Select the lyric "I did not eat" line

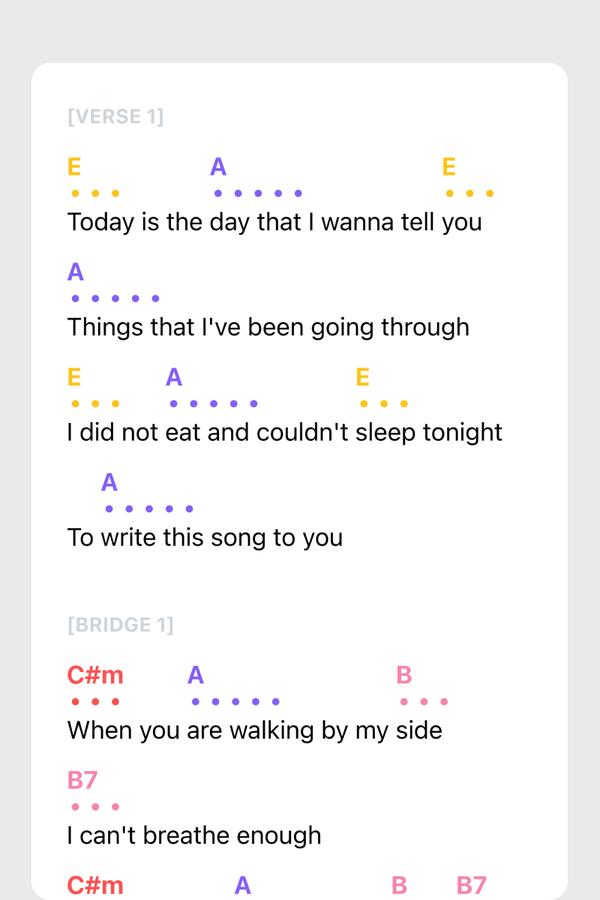(x=284, y=432)
